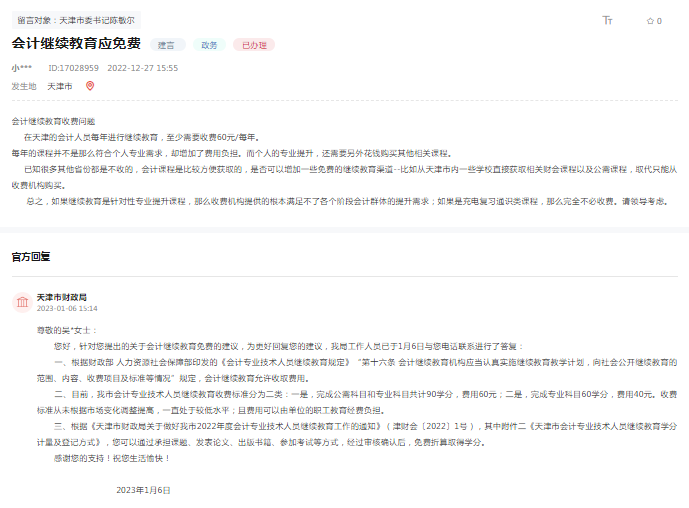Click the post ID 17028959
This screenshot has height=508, width=689.
point(73,68)
